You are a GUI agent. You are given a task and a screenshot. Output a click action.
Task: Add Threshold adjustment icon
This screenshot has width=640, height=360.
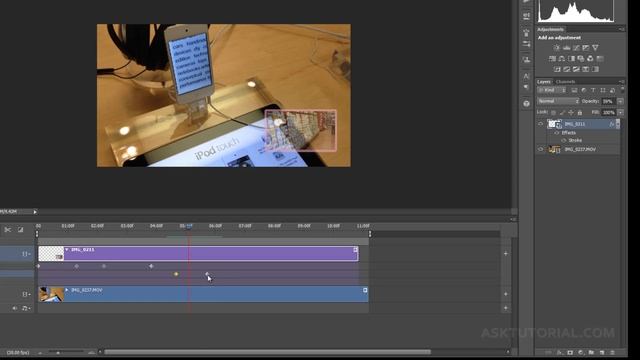[x=576, y=69]
